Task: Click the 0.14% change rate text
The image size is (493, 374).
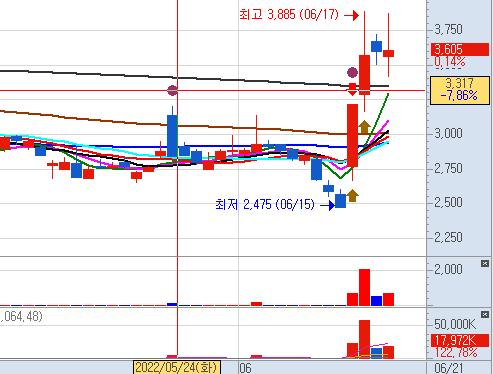Action: coord(450,62)
